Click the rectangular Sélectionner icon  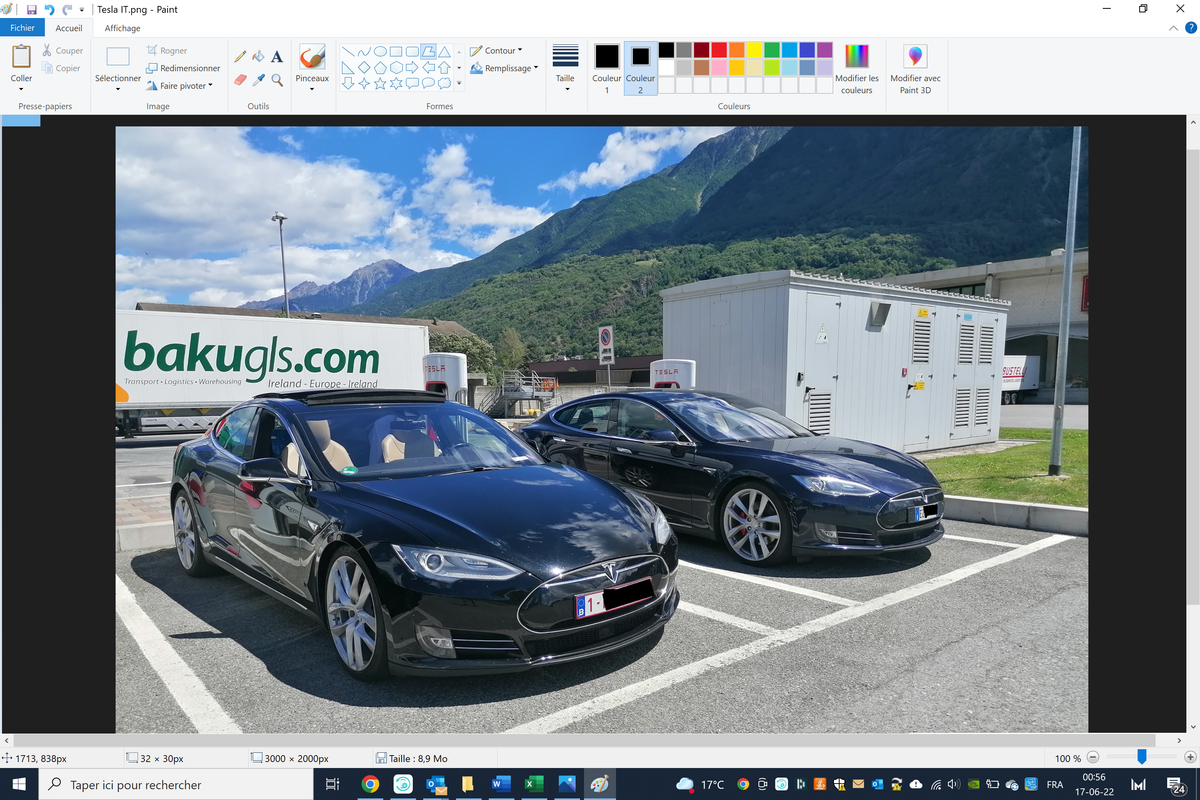118,57
